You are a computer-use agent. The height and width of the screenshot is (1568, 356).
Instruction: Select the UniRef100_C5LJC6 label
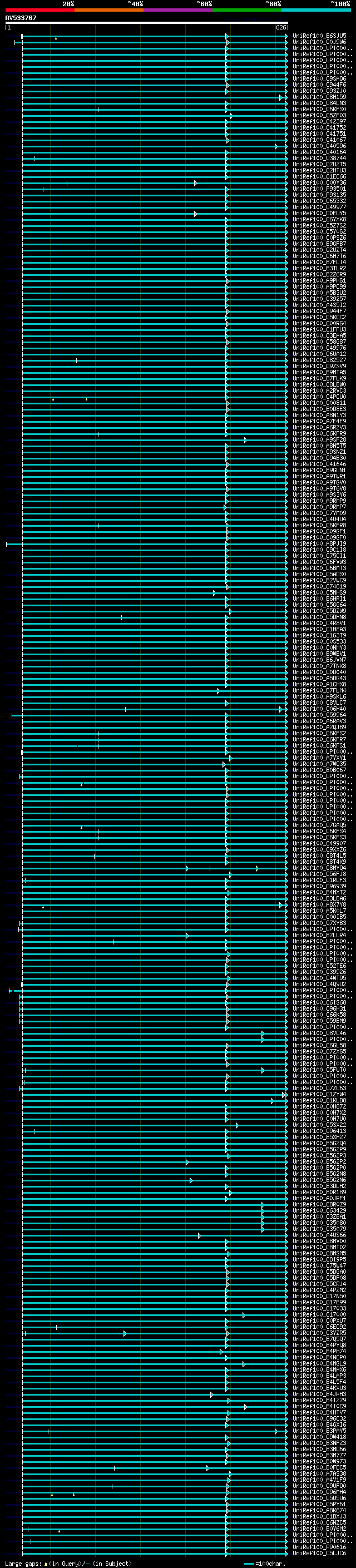tap(319, 1553)
